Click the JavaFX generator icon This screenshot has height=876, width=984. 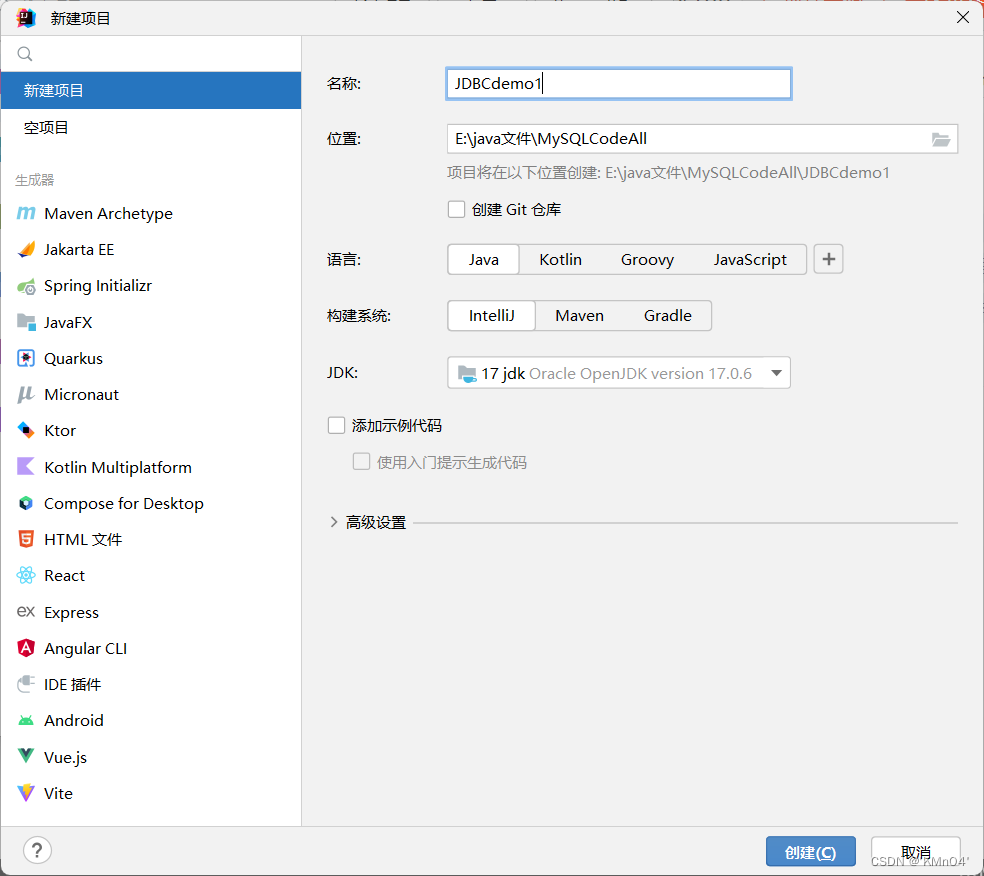click(x=26, y=323)
